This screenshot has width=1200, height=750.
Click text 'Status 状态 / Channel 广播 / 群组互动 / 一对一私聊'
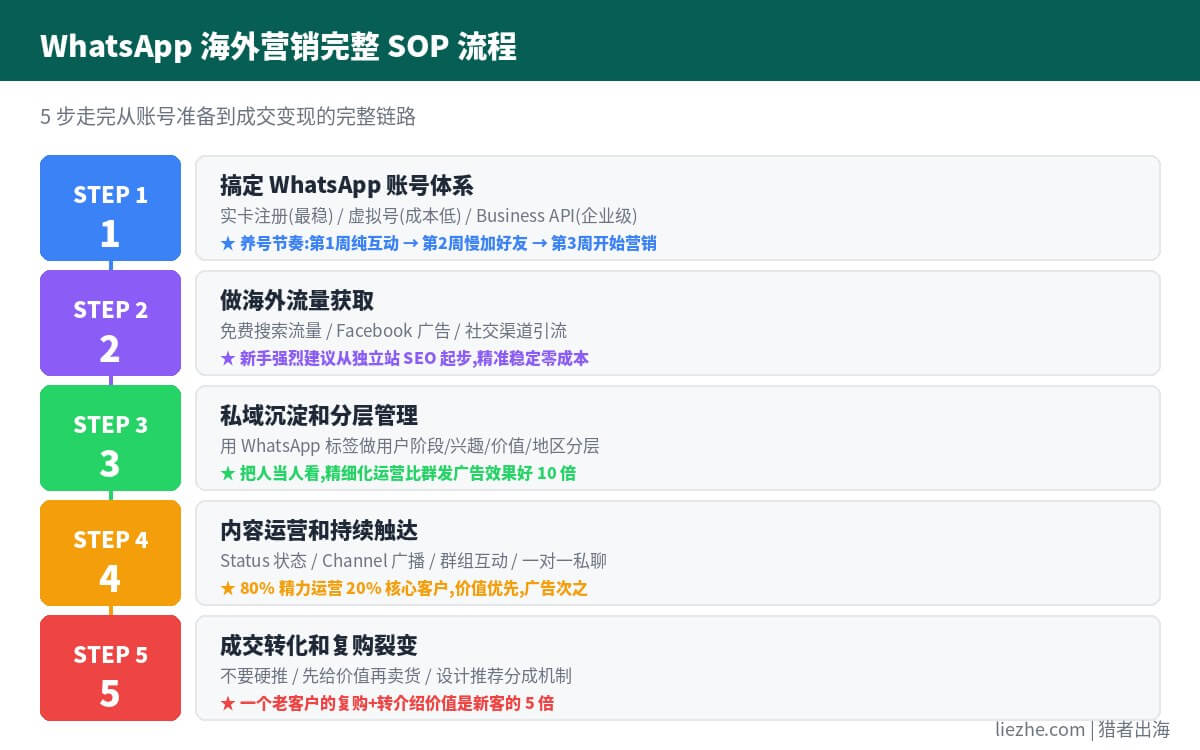pos(413,561)
